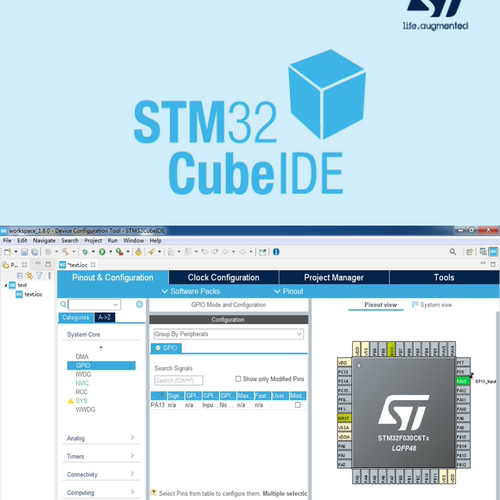The height and width of the screenshot is (500, 500).
Task: Click the Save All toolbar icon
Action: pyautogui.click(x=34, y=252)
